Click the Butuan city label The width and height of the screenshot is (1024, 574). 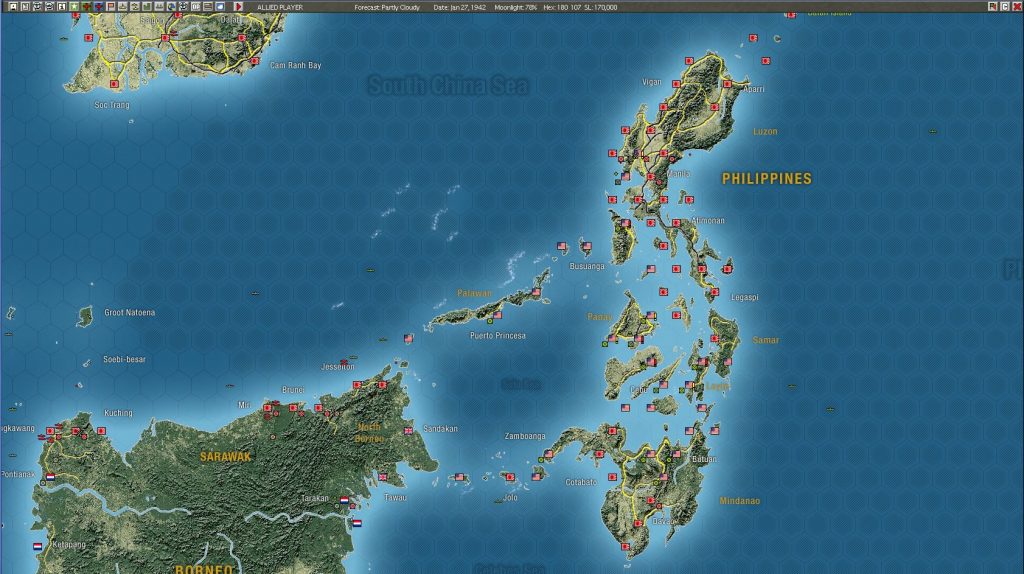(x=704, y=459)
